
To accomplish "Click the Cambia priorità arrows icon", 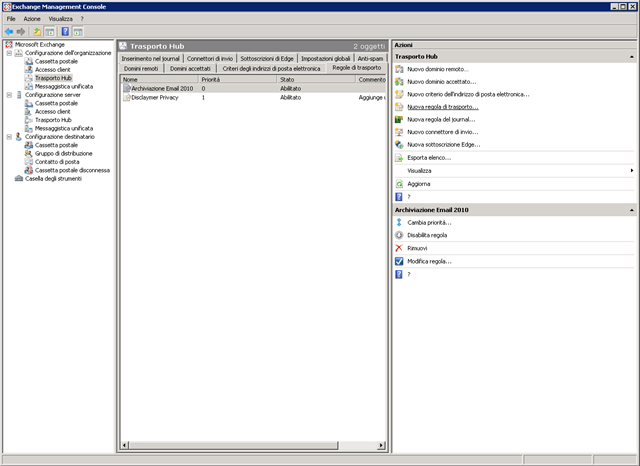I will (x=399, y=222).
